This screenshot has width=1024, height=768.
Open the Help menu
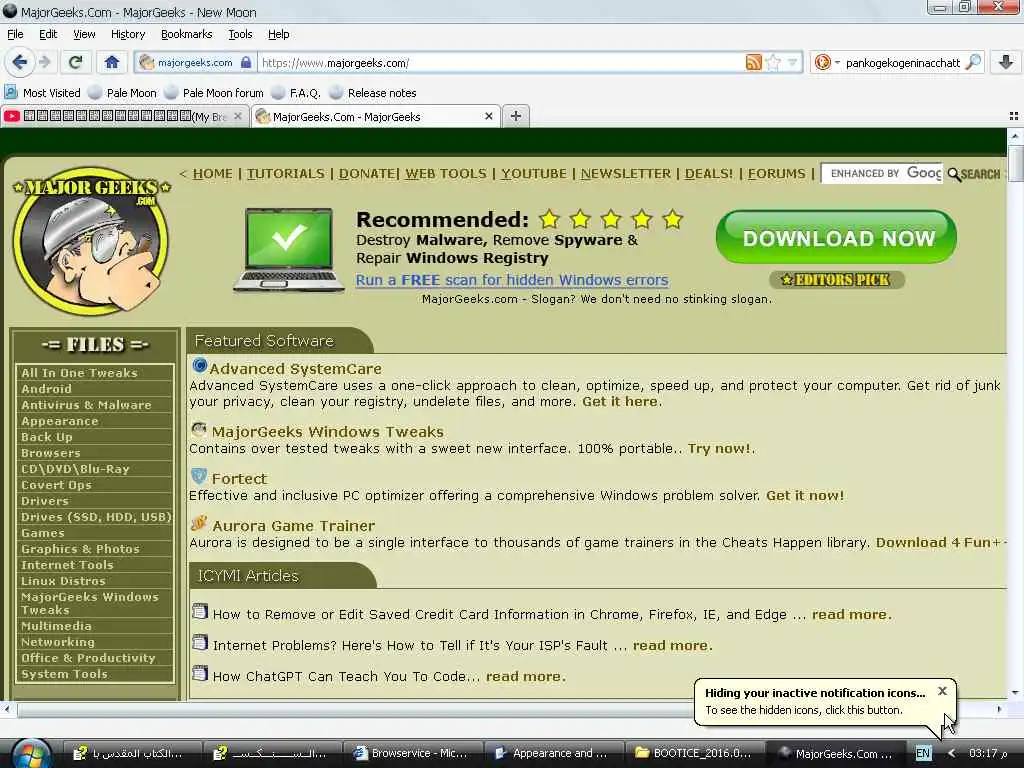tap(278, 34)
